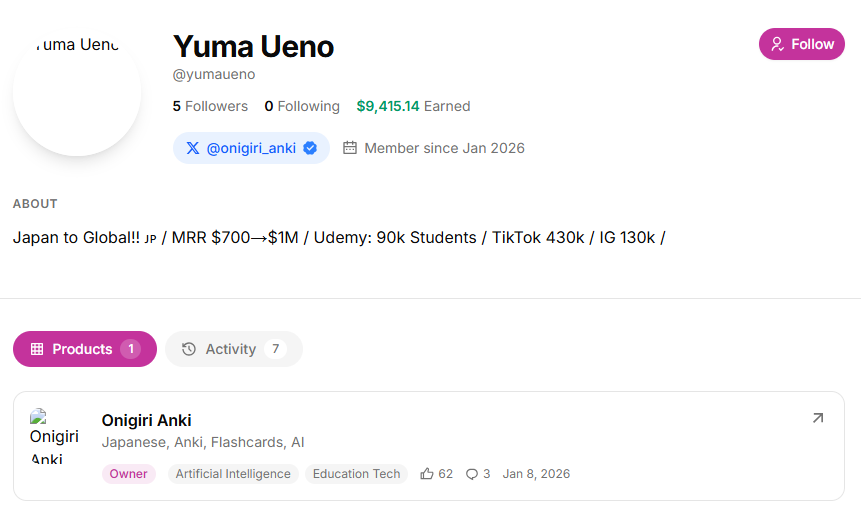The height and width of the screenshot is (514, 861).
Task: Switch to the Products tab
Action: [x=85, y=349]
